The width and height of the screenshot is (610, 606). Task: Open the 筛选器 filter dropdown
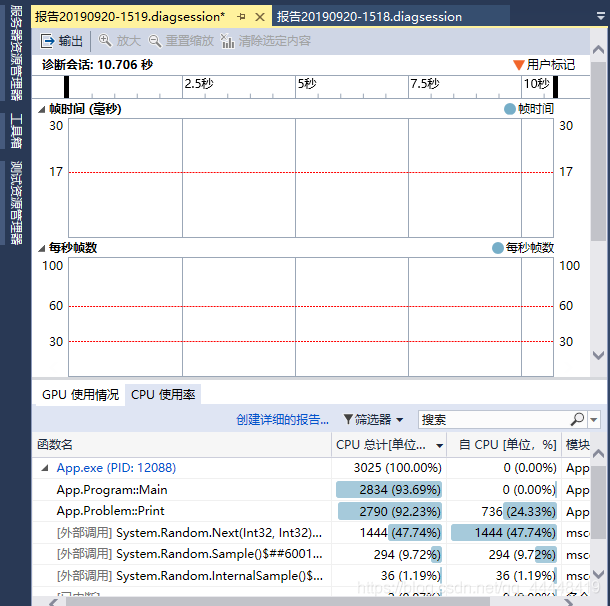373,419
